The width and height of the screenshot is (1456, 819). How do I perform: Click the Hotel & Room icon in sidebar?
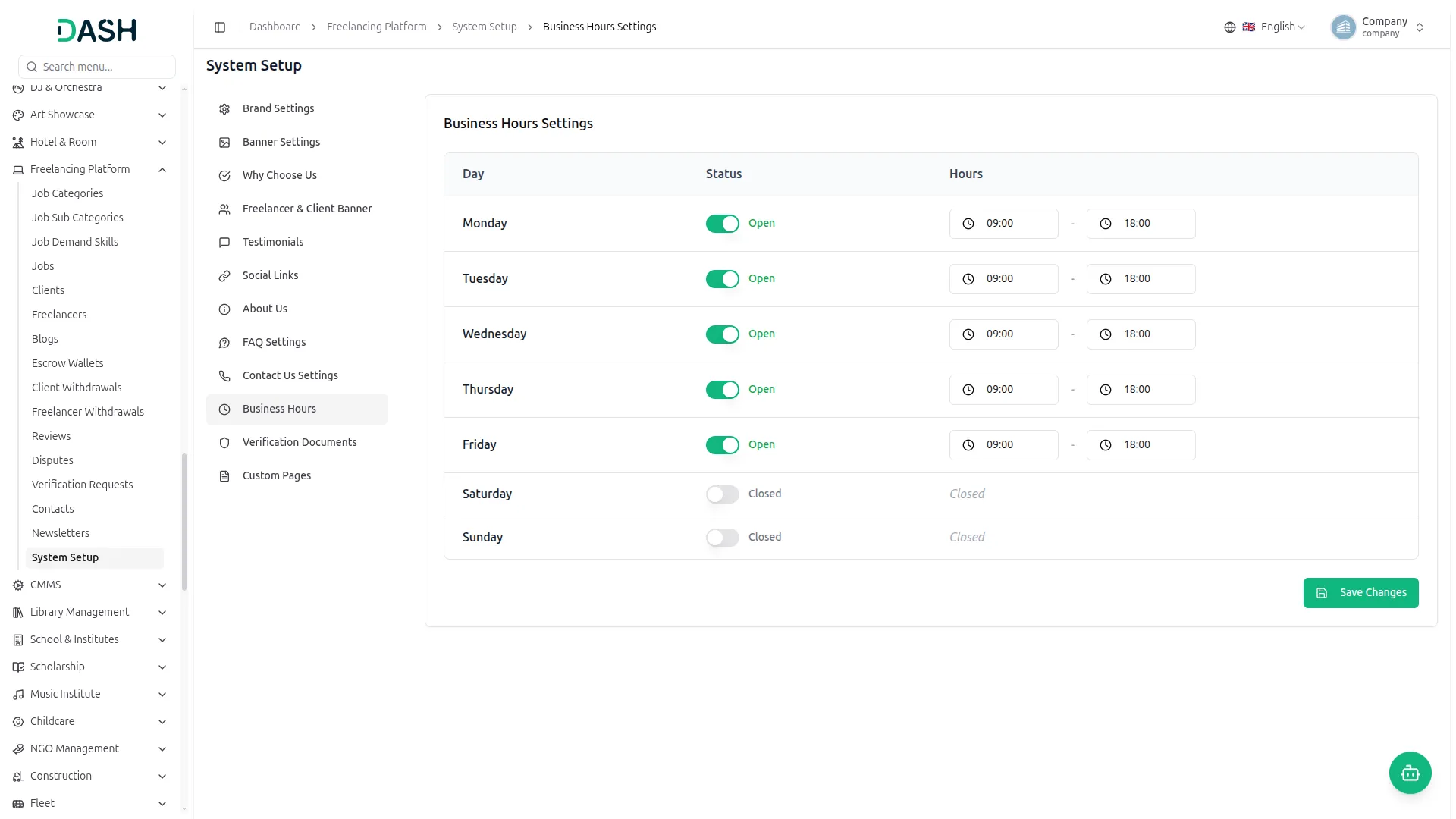pos(18,143)
